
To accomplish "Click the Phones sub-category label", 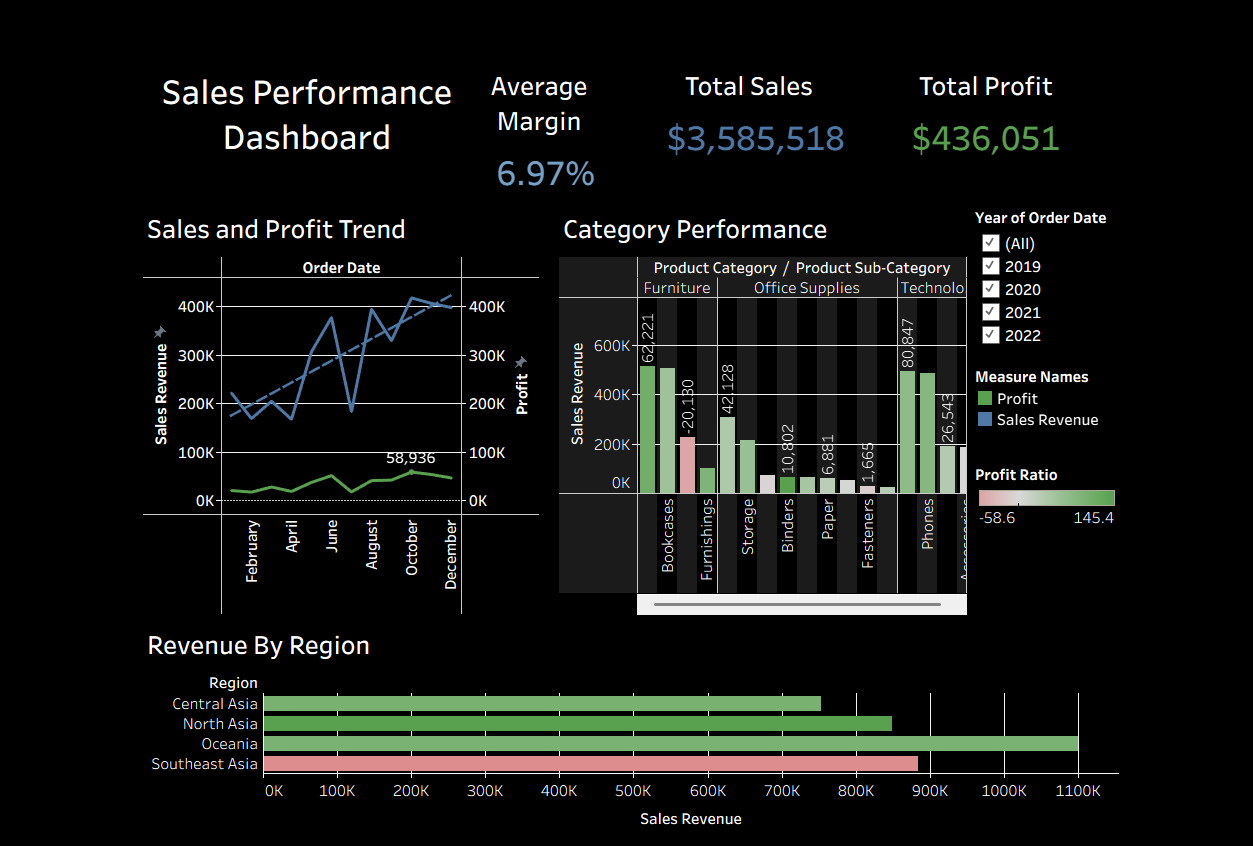I will click(927, 524).
